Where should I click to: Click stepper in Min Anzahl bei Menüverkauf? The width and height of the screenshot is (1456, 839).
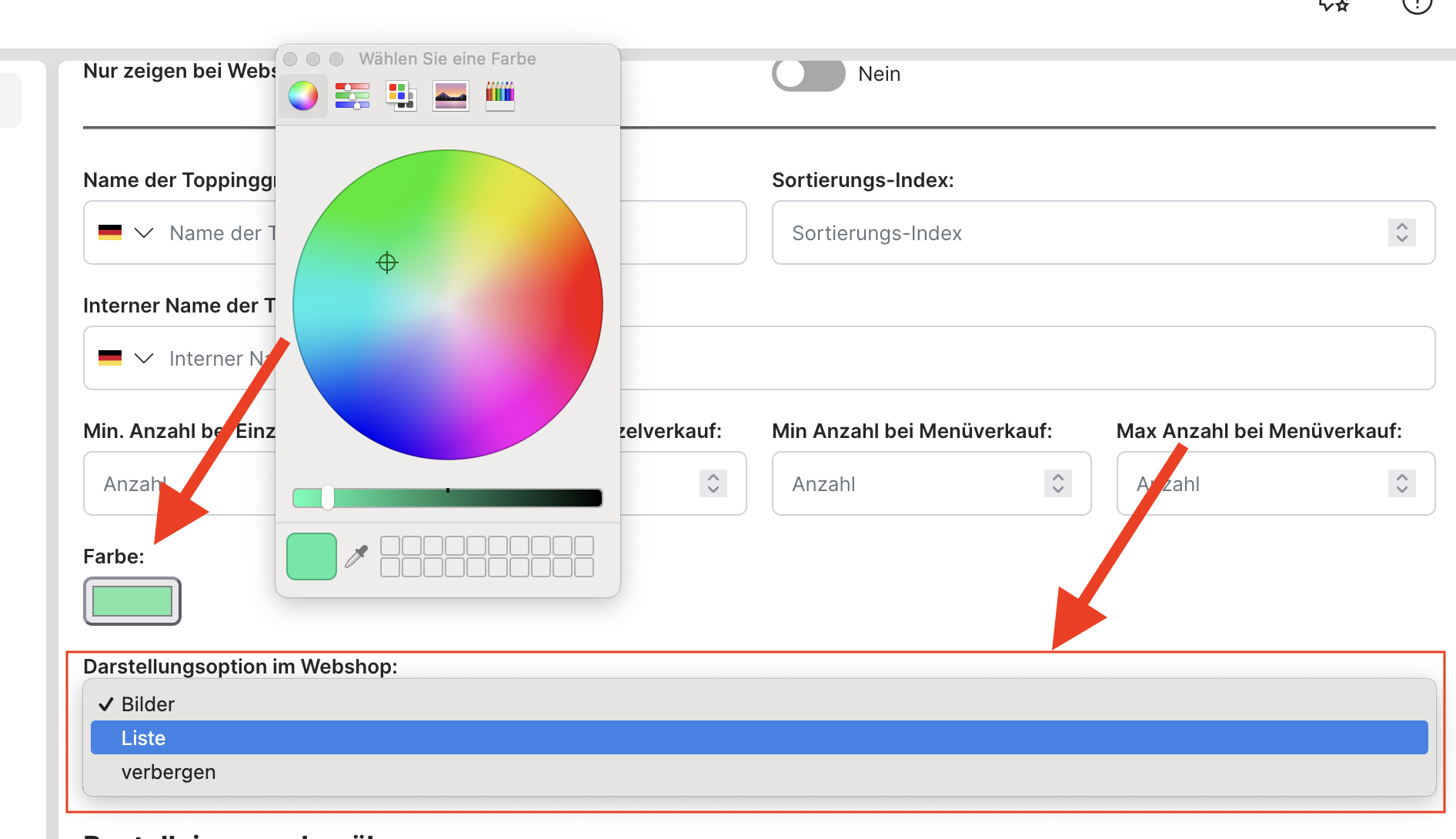(1057, 483)
